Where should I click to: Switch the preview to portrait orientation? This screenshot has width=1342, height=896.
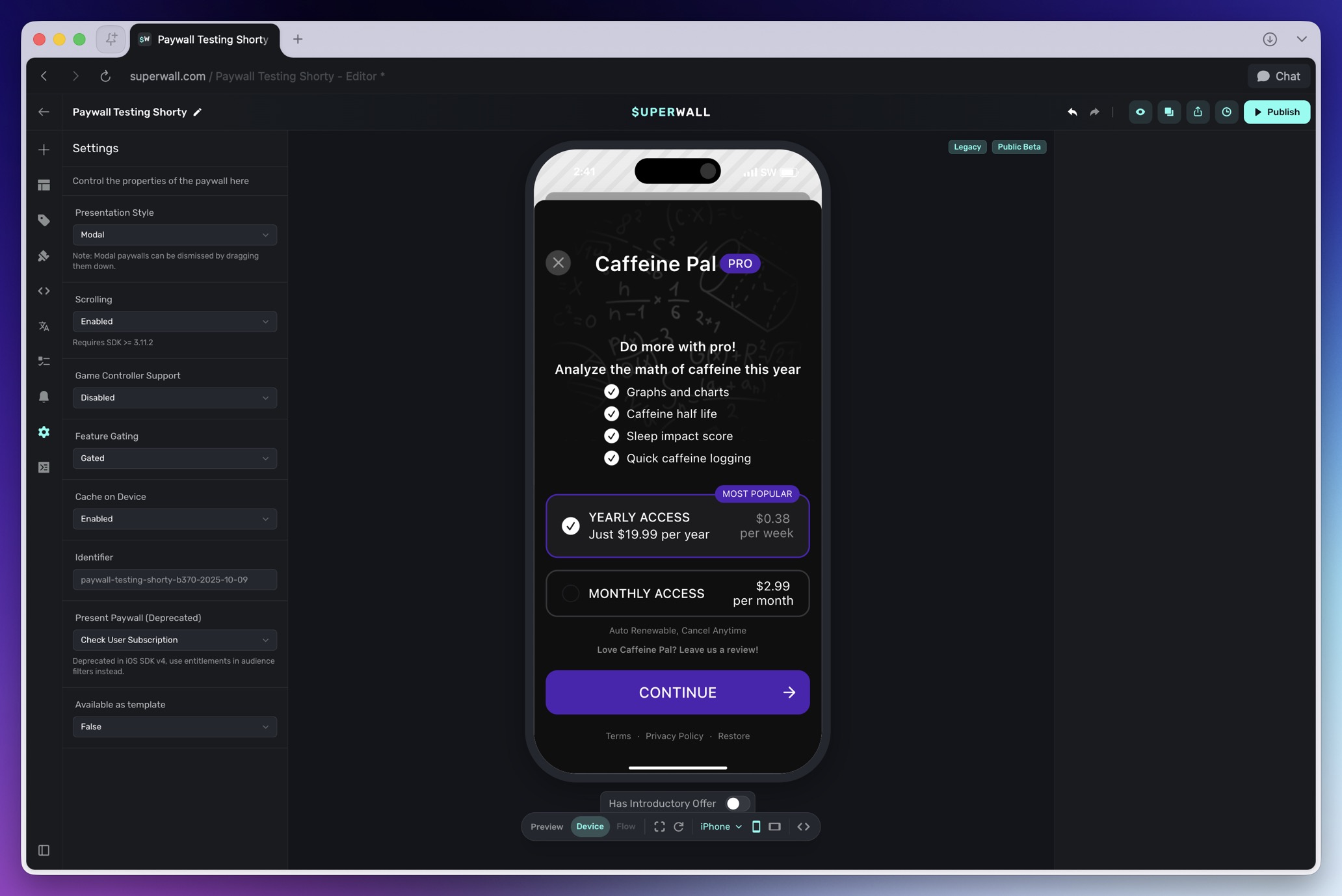tap(756, 826)
